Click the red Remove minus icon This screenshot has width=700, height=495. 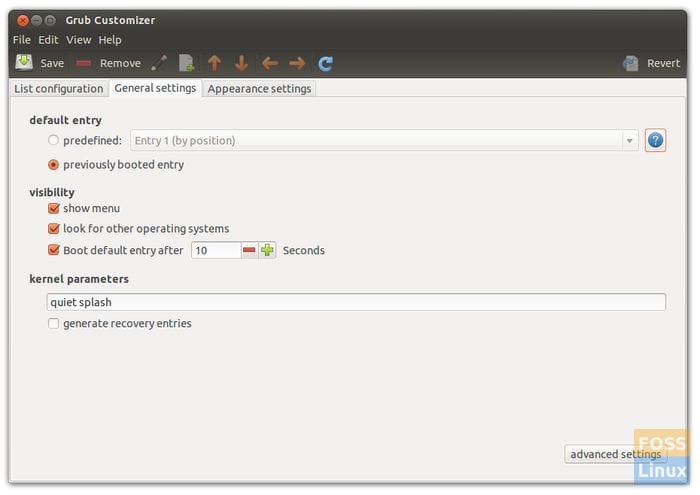[83, 63]
